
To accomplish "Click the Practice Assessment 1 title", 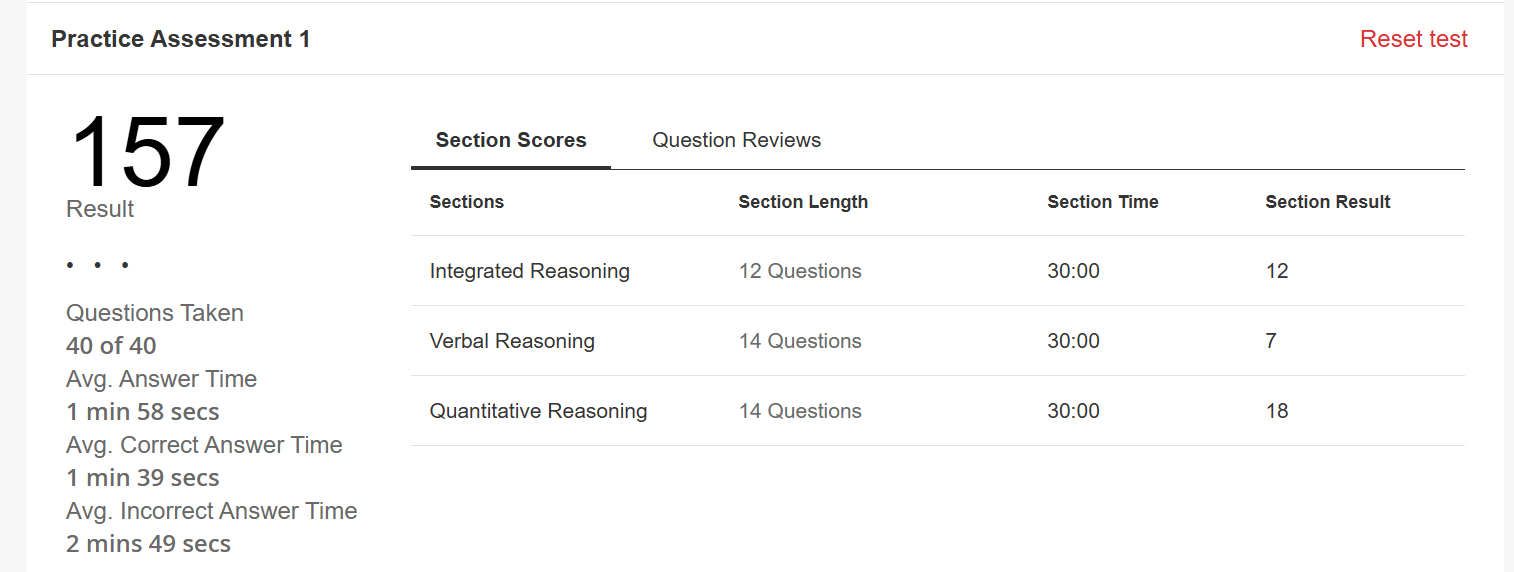I will tap(181, 39).
